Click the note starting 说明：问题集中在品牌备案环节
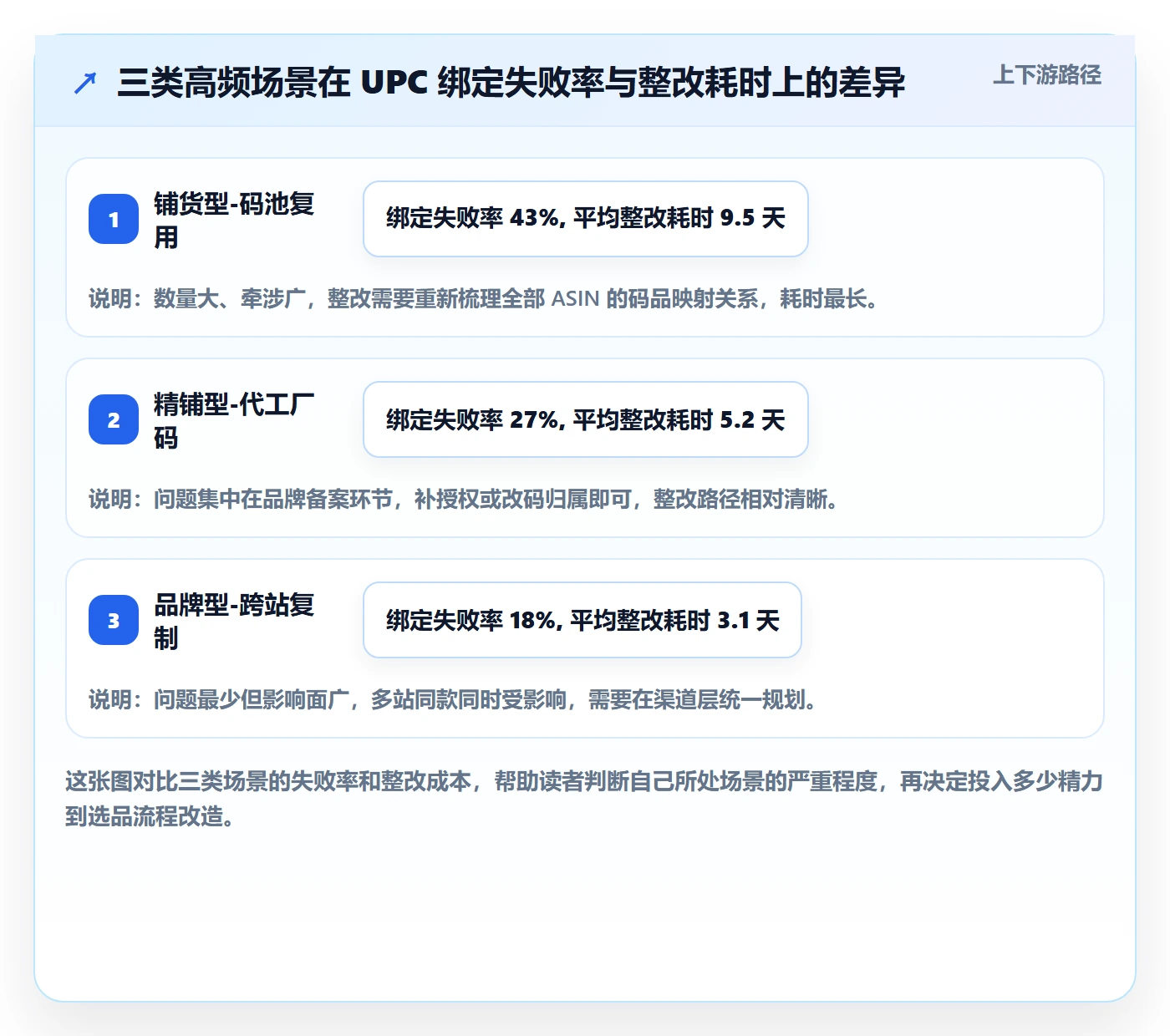This screenshot has width=1170, height=1036. tap(464, 499)
